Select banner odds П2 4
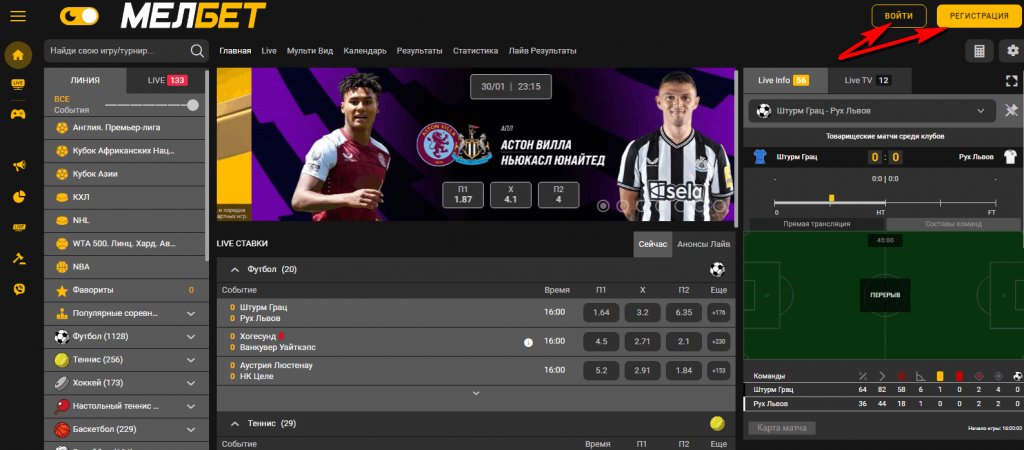The height and width of the screenshot is (450, 1024). [x=558, y=195]
